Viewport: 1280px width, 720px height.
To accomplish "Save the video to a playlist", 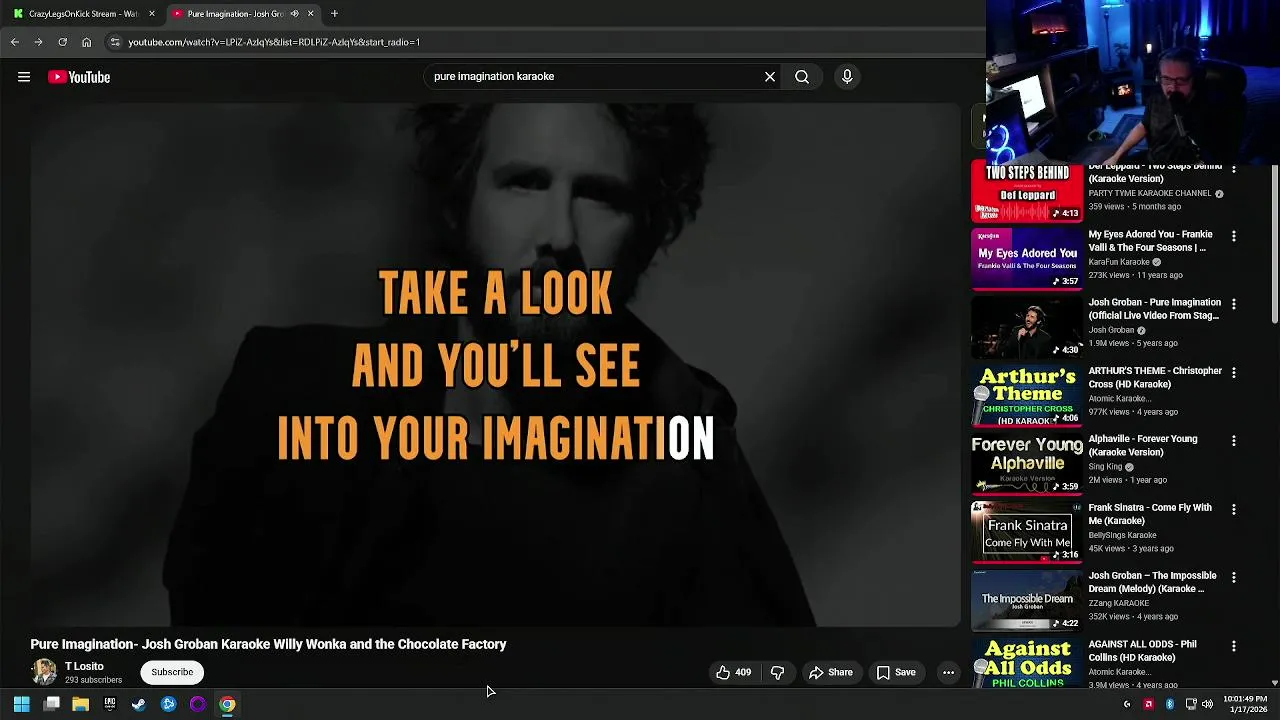I will pyautogui.click(x=897, y=672).
